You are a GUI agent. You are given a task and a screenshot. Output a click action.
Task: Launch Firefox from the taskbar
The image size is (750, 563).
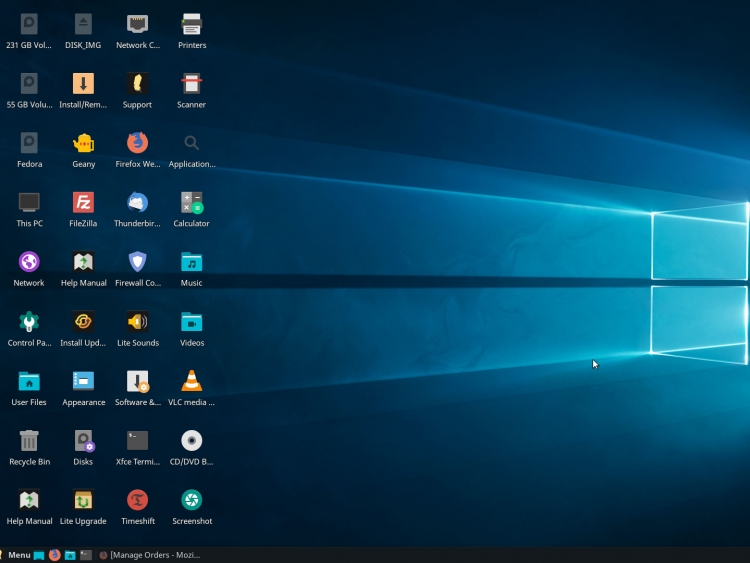coord(55,555)
